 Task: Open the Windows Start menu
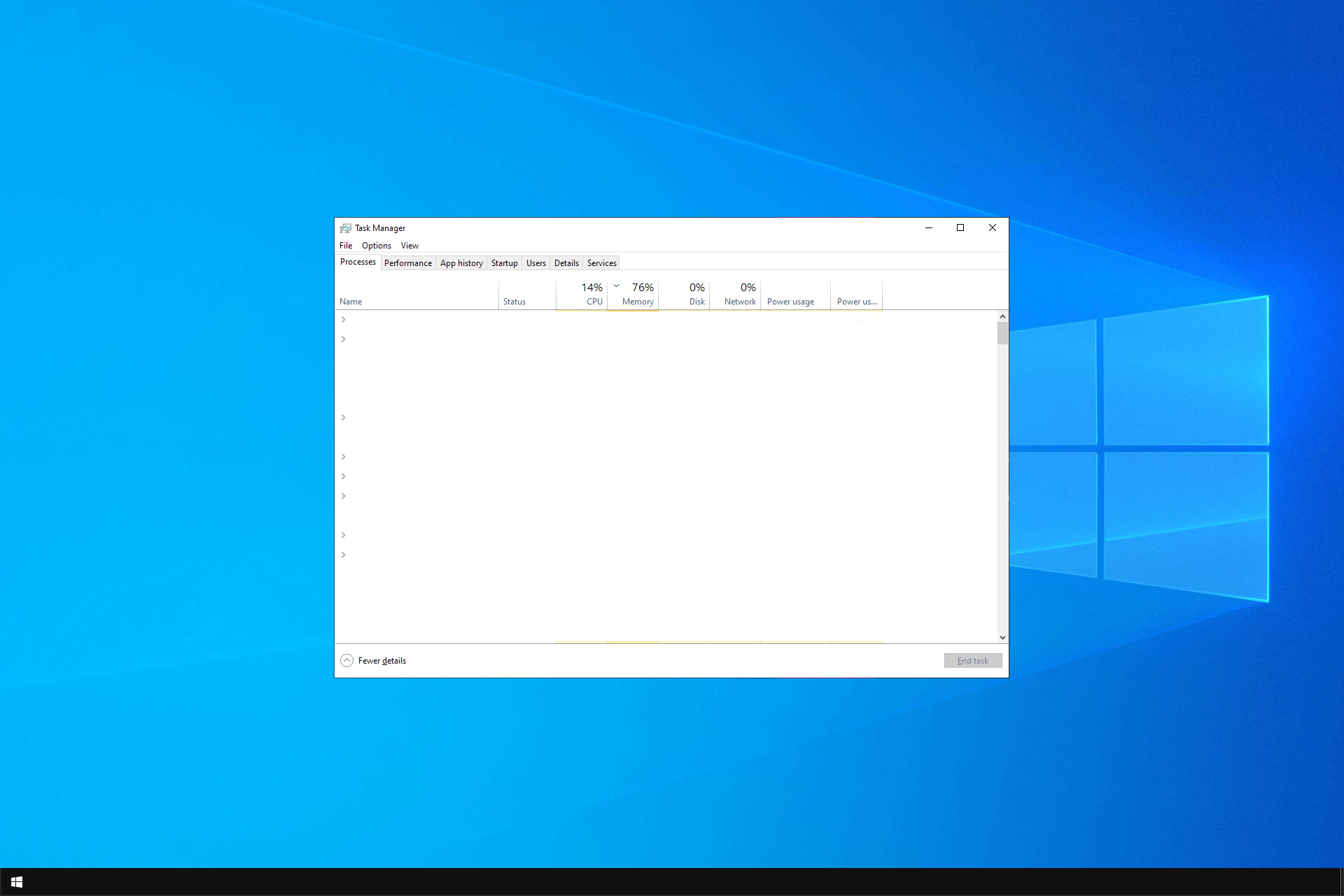coord(17,882)
